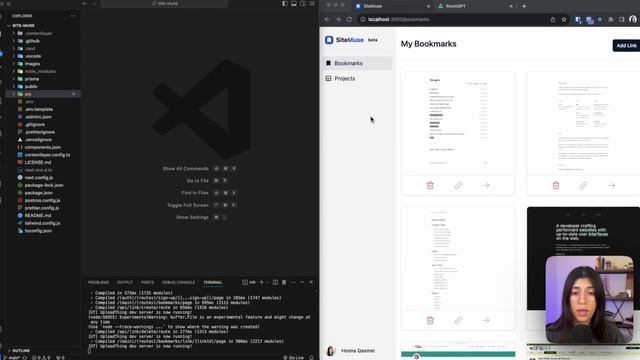This screenshot has width=640, height=360.
Task: Open browser extensions puzzle icon
Action: 611,19
